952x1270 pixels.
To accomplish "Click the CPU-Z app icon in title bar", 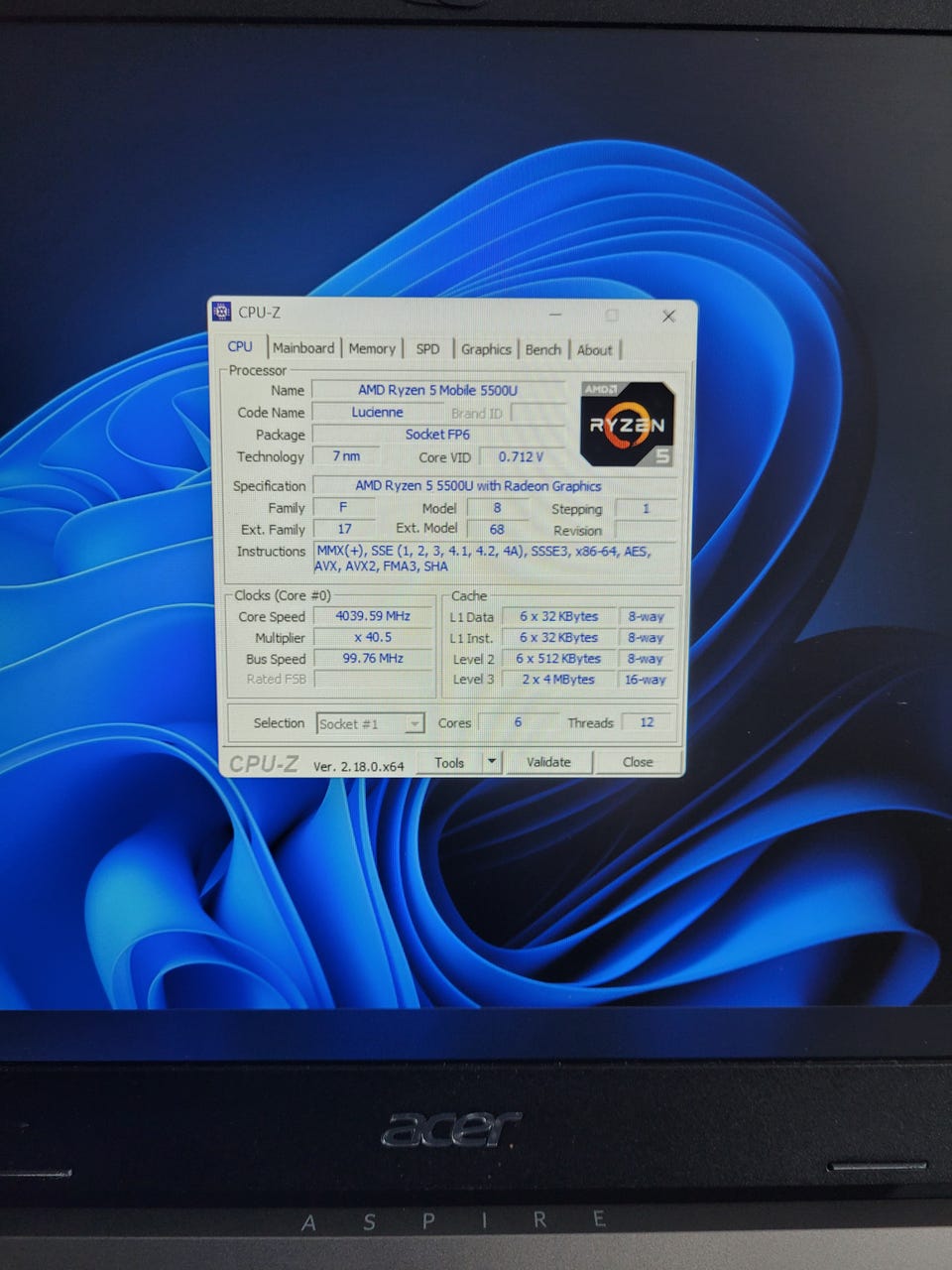I will [x=222, y=313].
